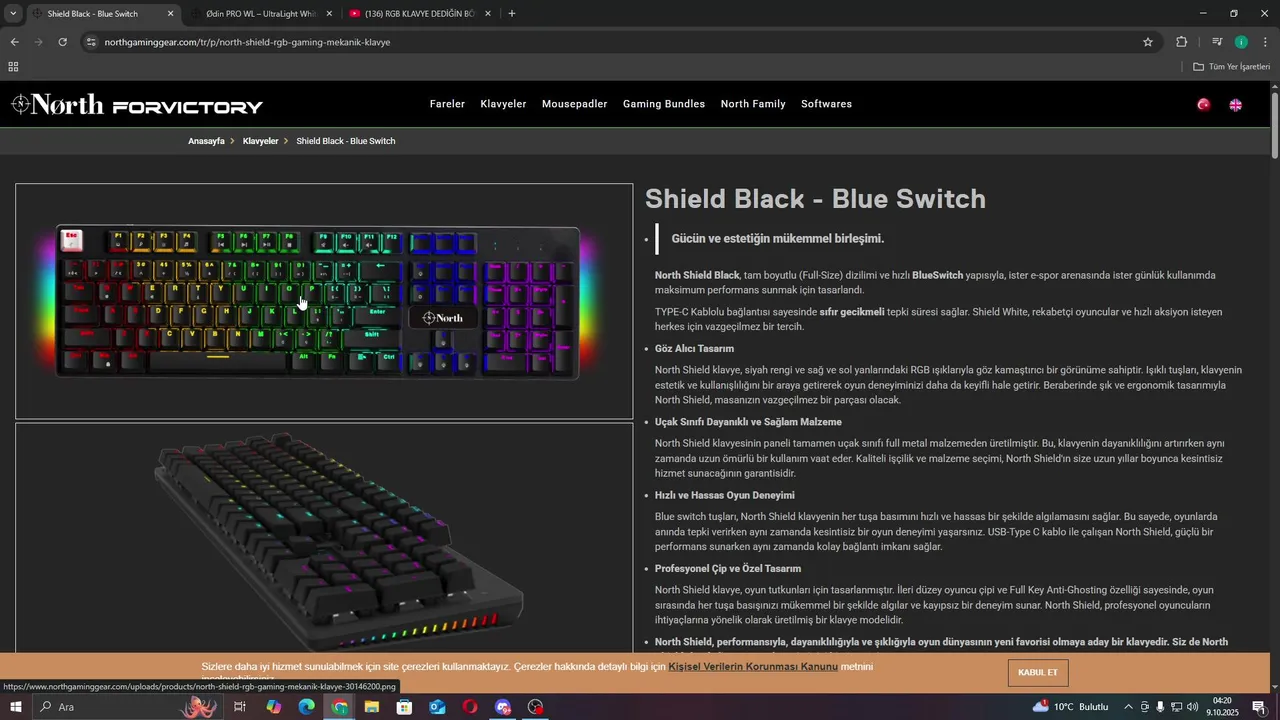Open Task View from the taskbar
Viewport: 1280px width, 720px height.
click(240, 707)
